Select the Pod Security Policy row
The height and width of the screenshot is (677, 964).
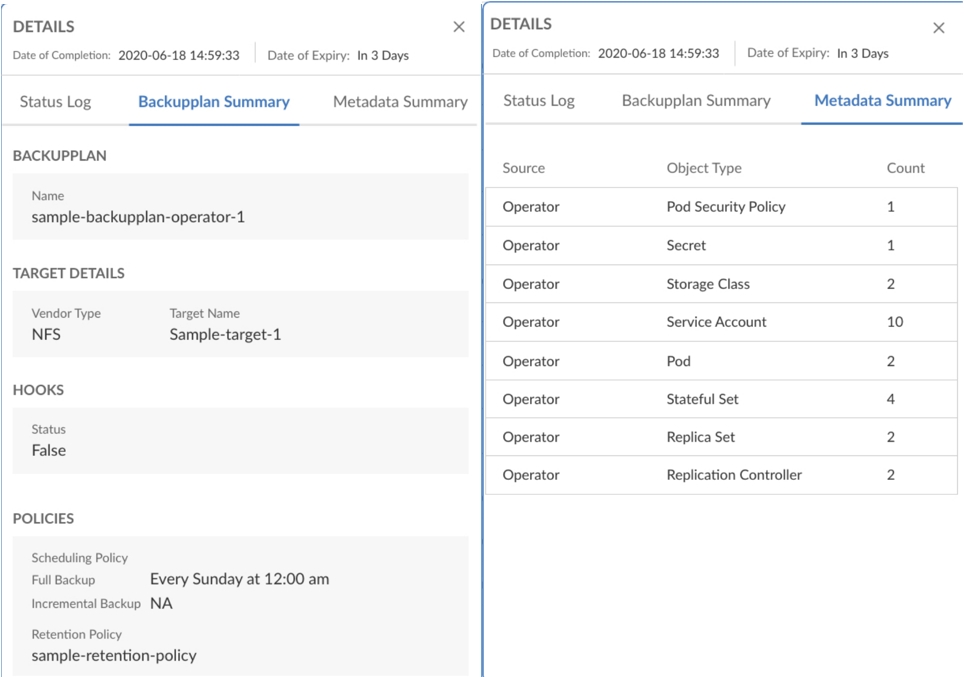point(725,207)
